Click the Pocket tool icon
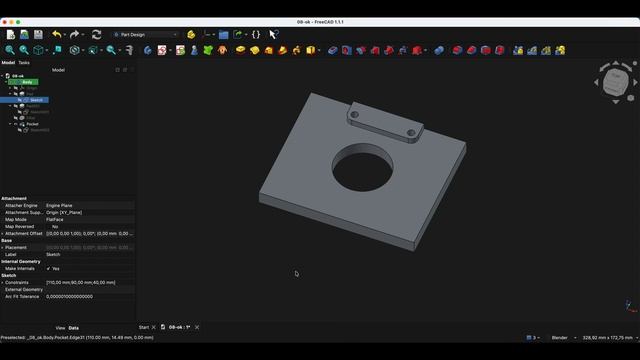The height and width of the screenshot is (360, 640). (333, 50)
